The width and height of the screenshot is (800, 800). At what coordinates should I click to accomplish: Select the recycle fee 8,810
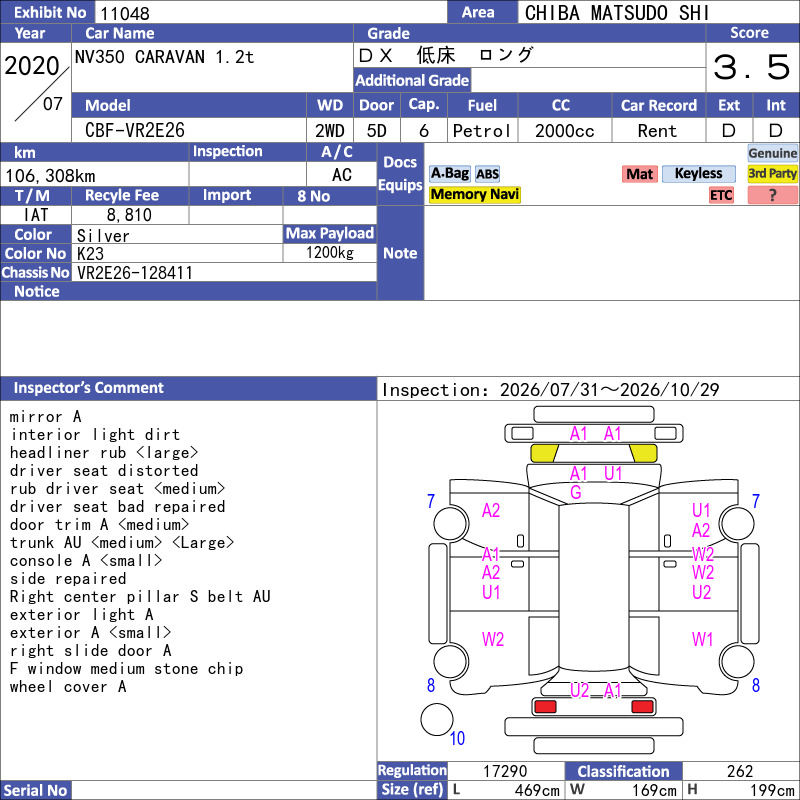(x=129, y=215)
